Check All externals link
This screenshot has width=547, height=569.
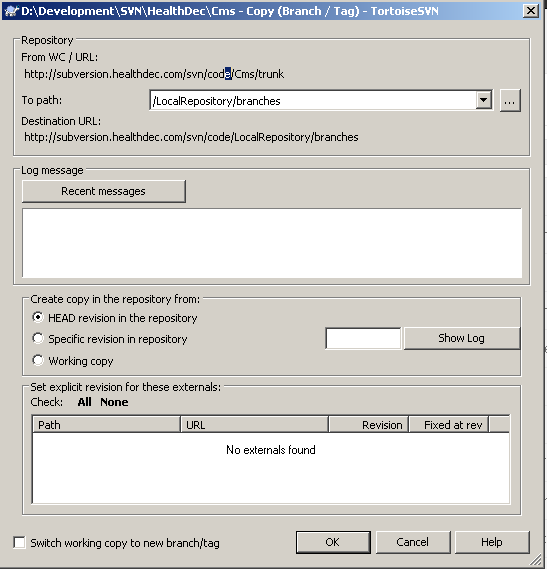(85, 402)
